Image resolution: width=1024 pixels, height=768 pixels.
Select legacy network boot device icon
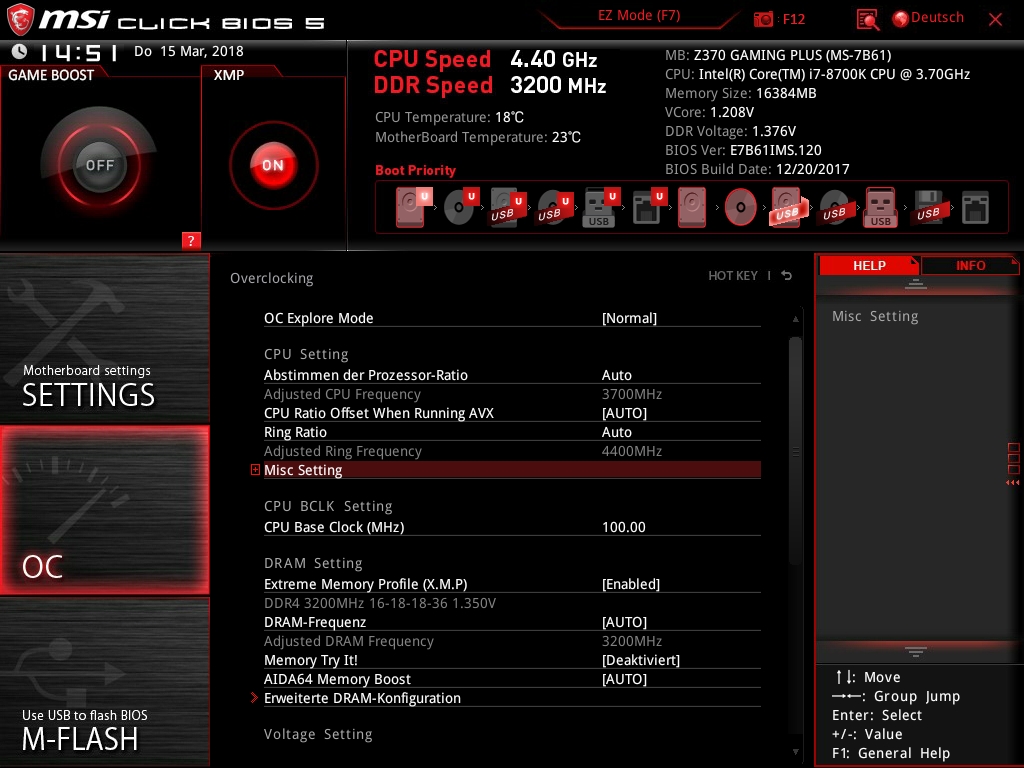click(975, 207)
